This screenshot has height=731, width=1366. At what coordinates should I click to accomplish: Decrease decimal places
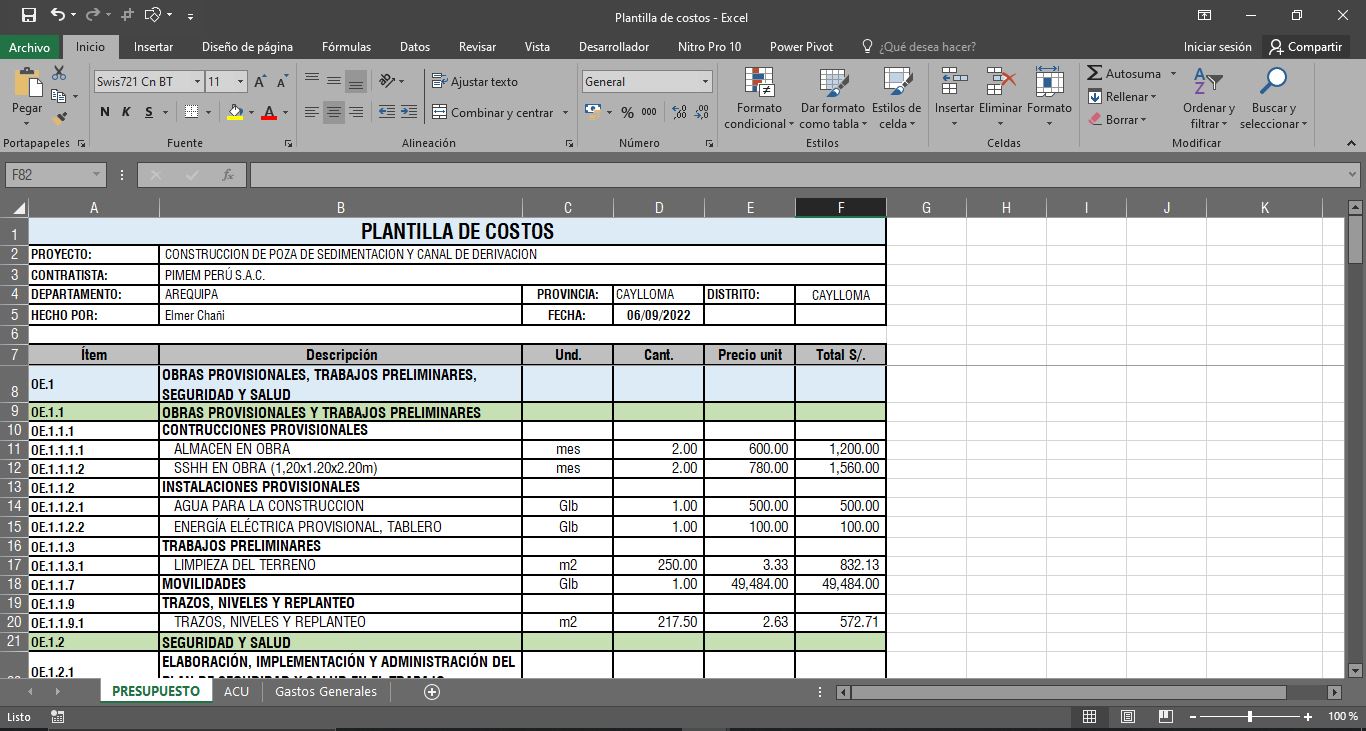(702, 112)
